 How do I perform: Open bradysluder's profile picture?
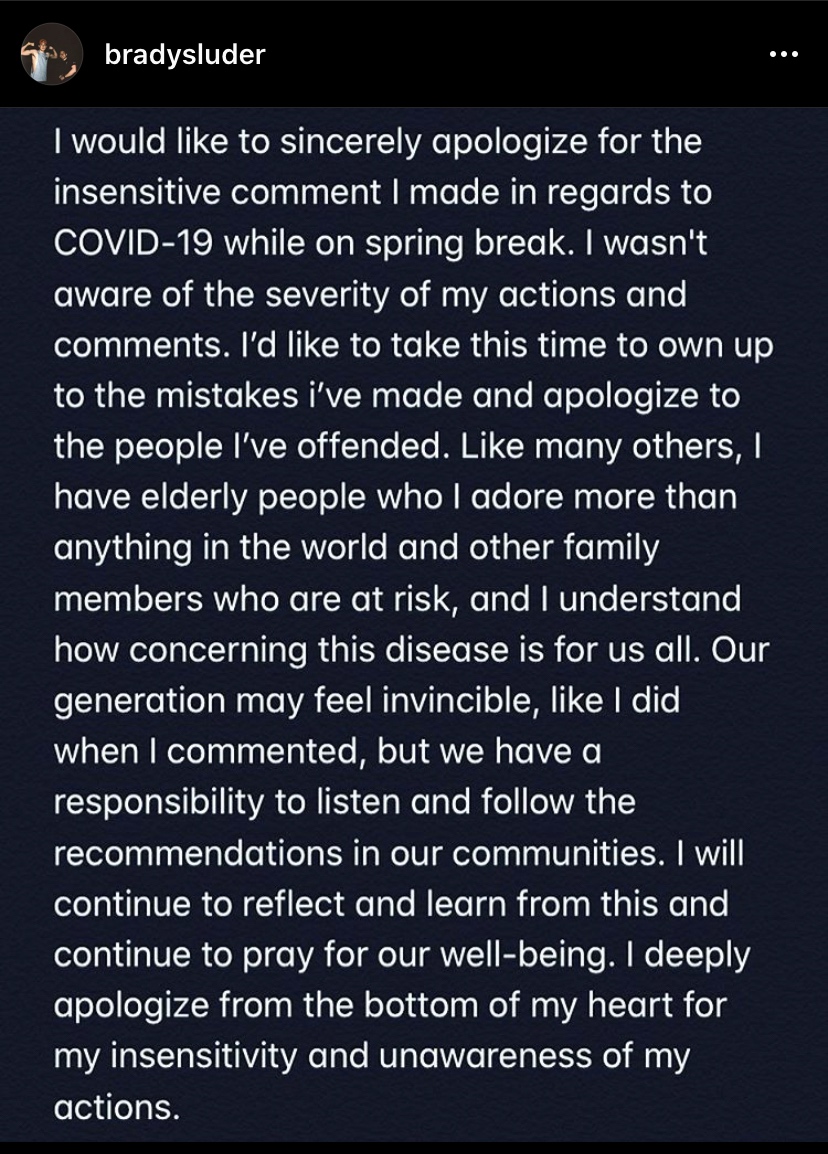pyautogui.click(x=52, y=54)
